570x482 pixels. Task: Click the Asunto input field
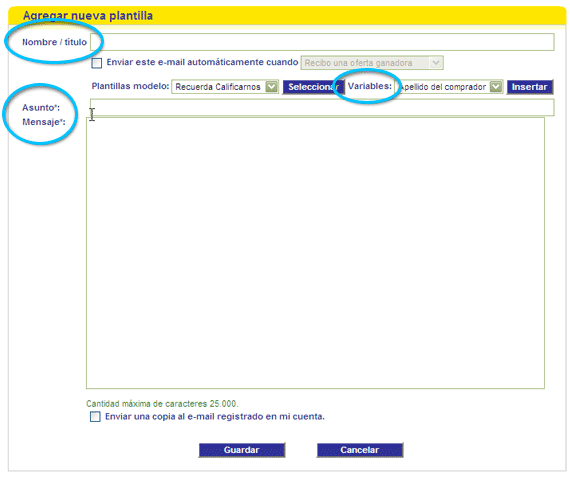click(322, 108)
